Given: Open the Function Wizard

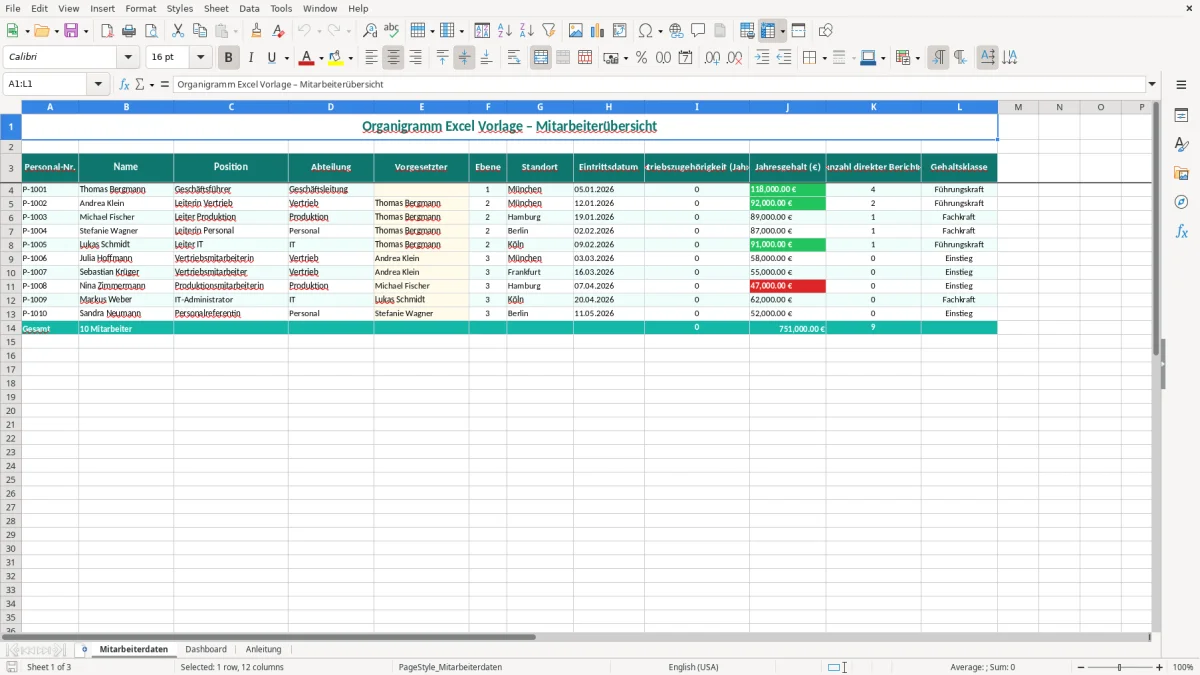Looking at the screenshot, I should [x=125, y=84].
